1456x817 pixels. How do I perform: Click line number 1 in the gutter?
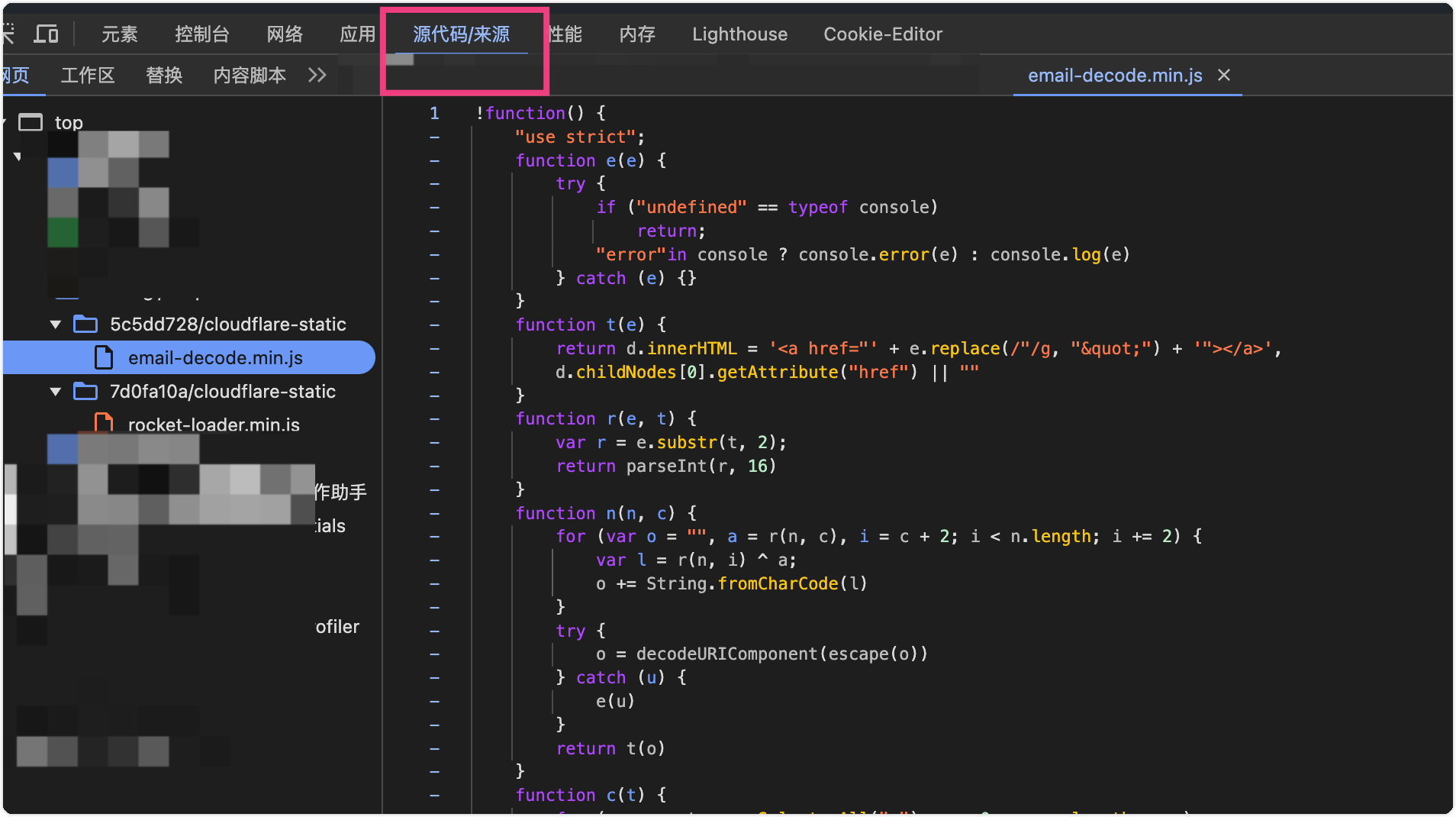pyautogui.click(x=434, y=113)
